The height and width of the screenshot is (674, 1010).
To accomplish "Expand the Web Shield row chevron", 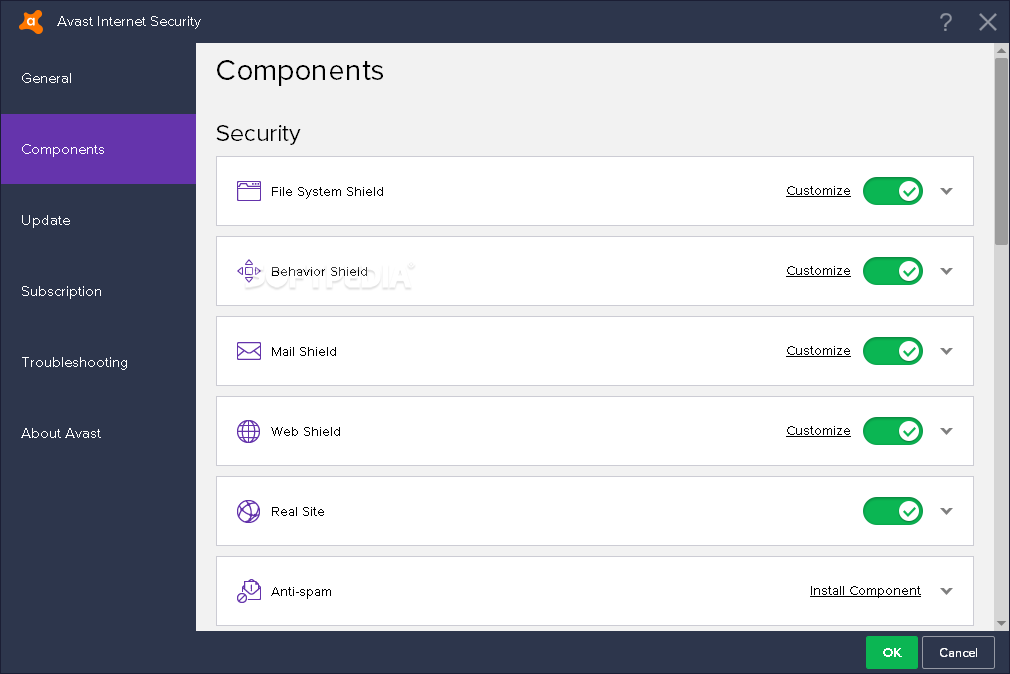I will 947,431.
